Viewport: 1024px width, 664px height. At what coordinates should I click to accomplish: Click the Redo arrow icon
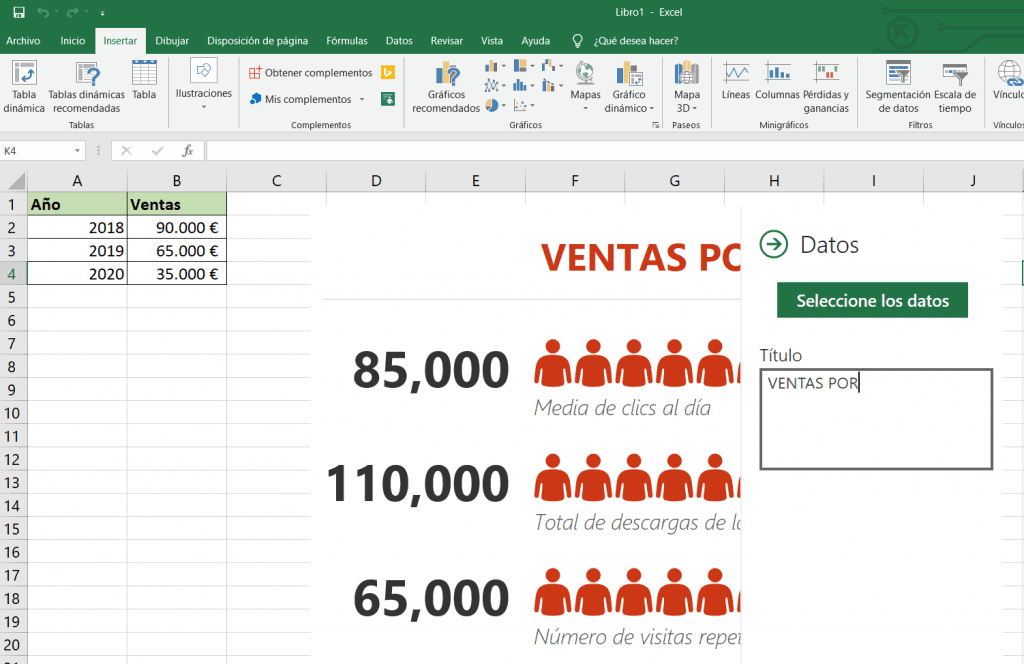[72, 12]
